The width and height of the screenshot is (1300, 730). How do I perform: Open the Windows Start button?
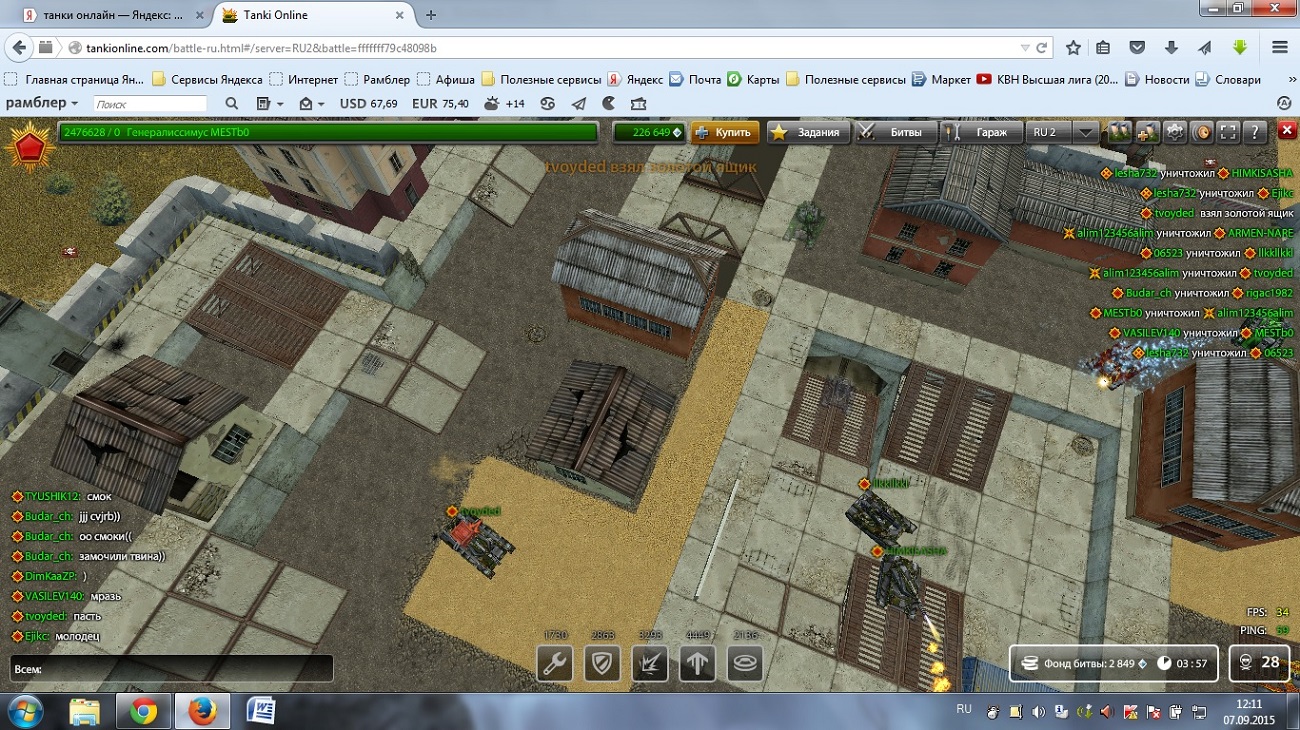pos(26,711)
